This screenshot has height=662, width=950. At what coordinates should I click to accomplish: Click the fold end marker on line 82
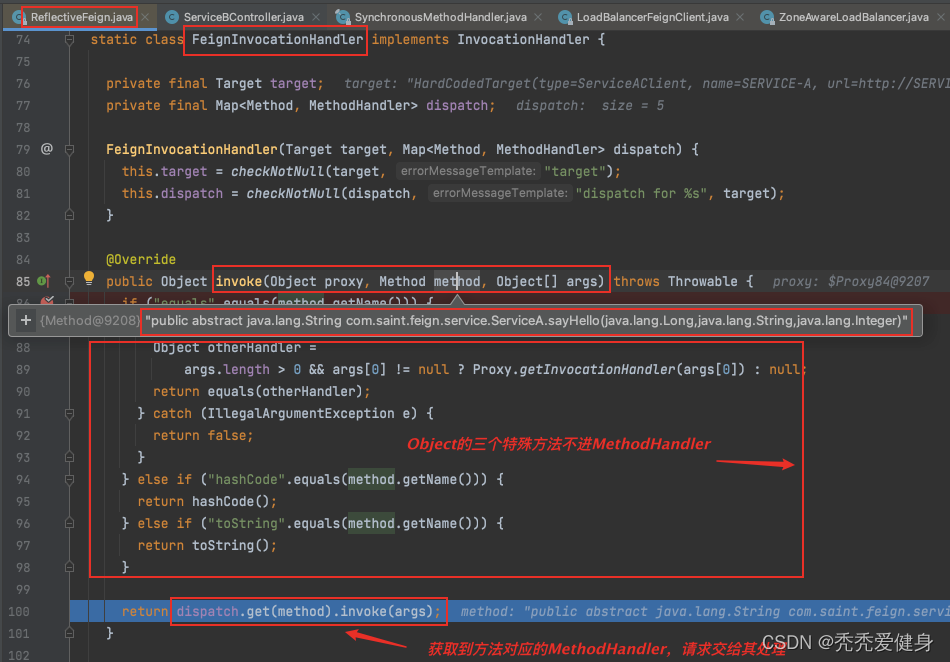70,215
